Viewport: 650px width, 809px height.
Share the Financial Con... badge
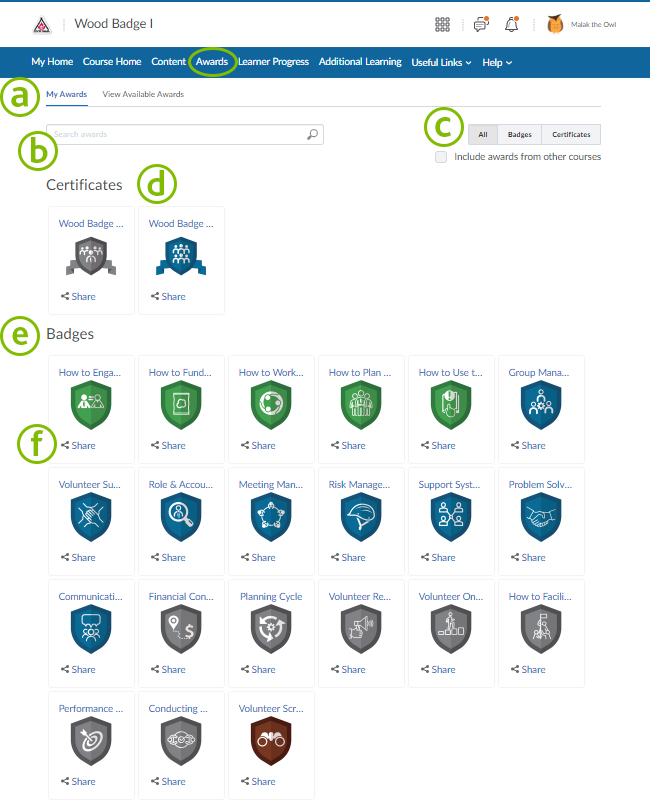(168, 670)
